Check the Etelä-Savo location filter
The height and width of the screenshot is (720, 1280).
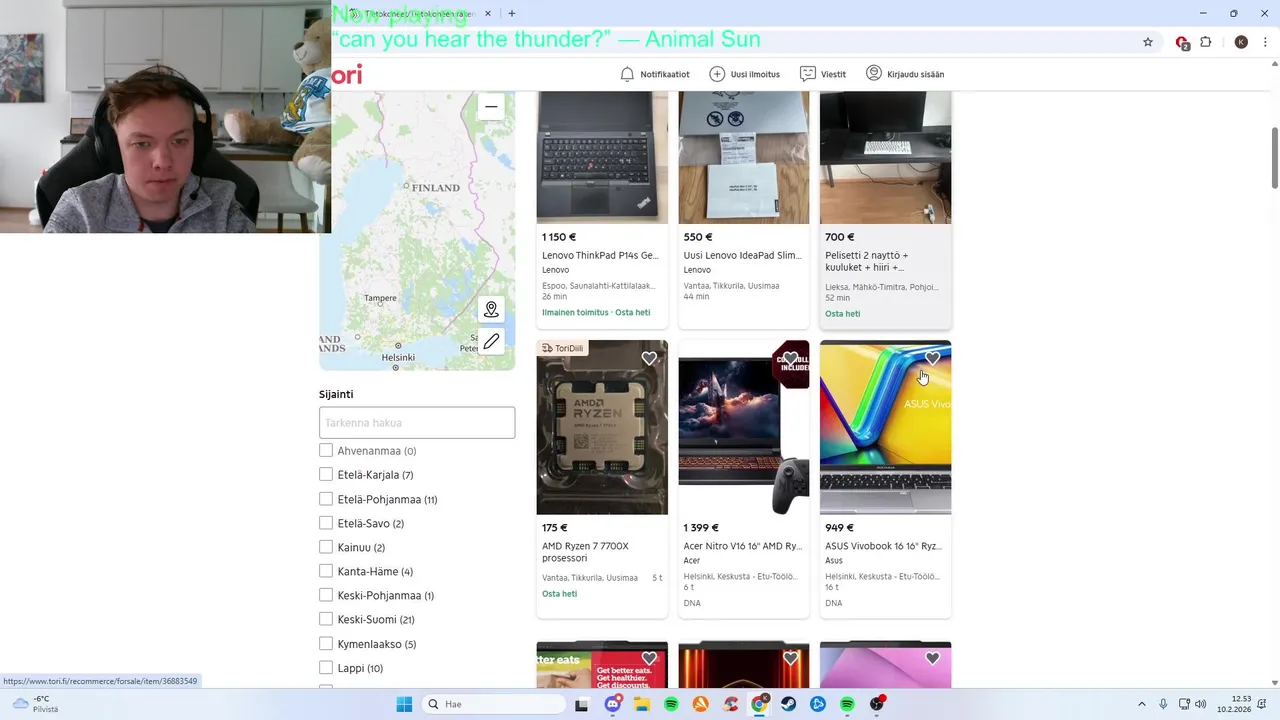click(x=326, y=523)
